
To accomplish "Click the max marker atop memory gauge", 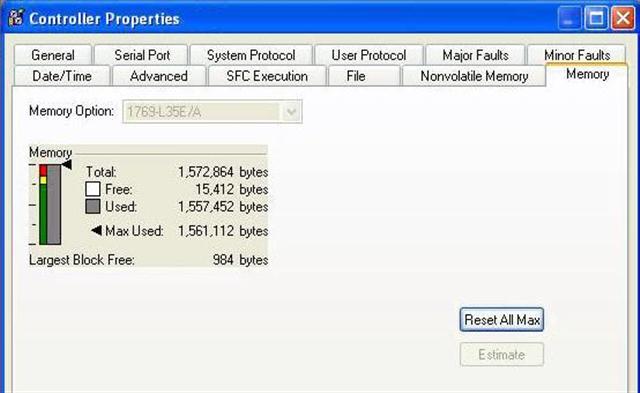I will coord(67,164).
